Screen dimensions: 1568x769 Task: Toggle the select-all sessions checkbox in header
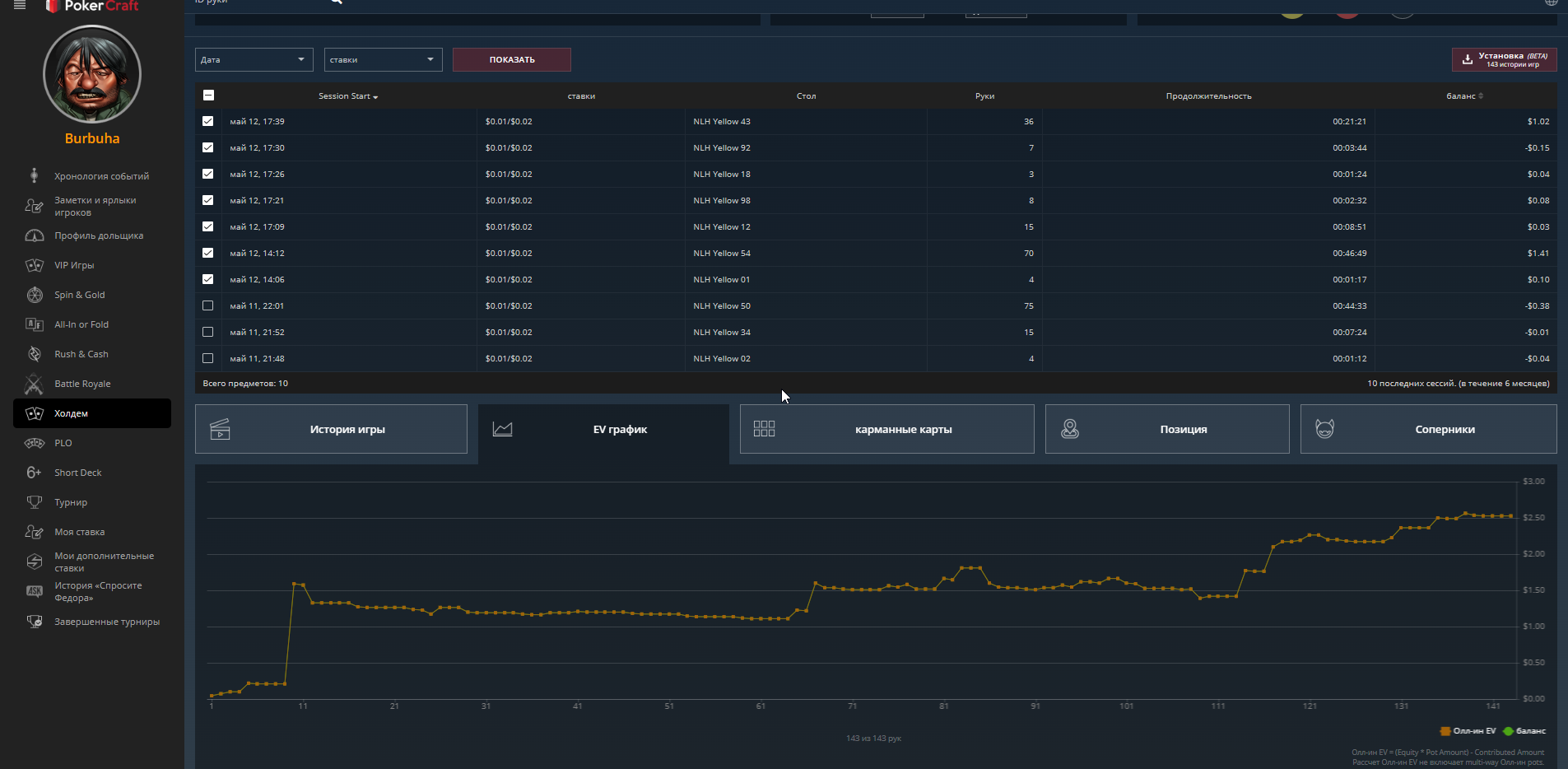point(208,96)
